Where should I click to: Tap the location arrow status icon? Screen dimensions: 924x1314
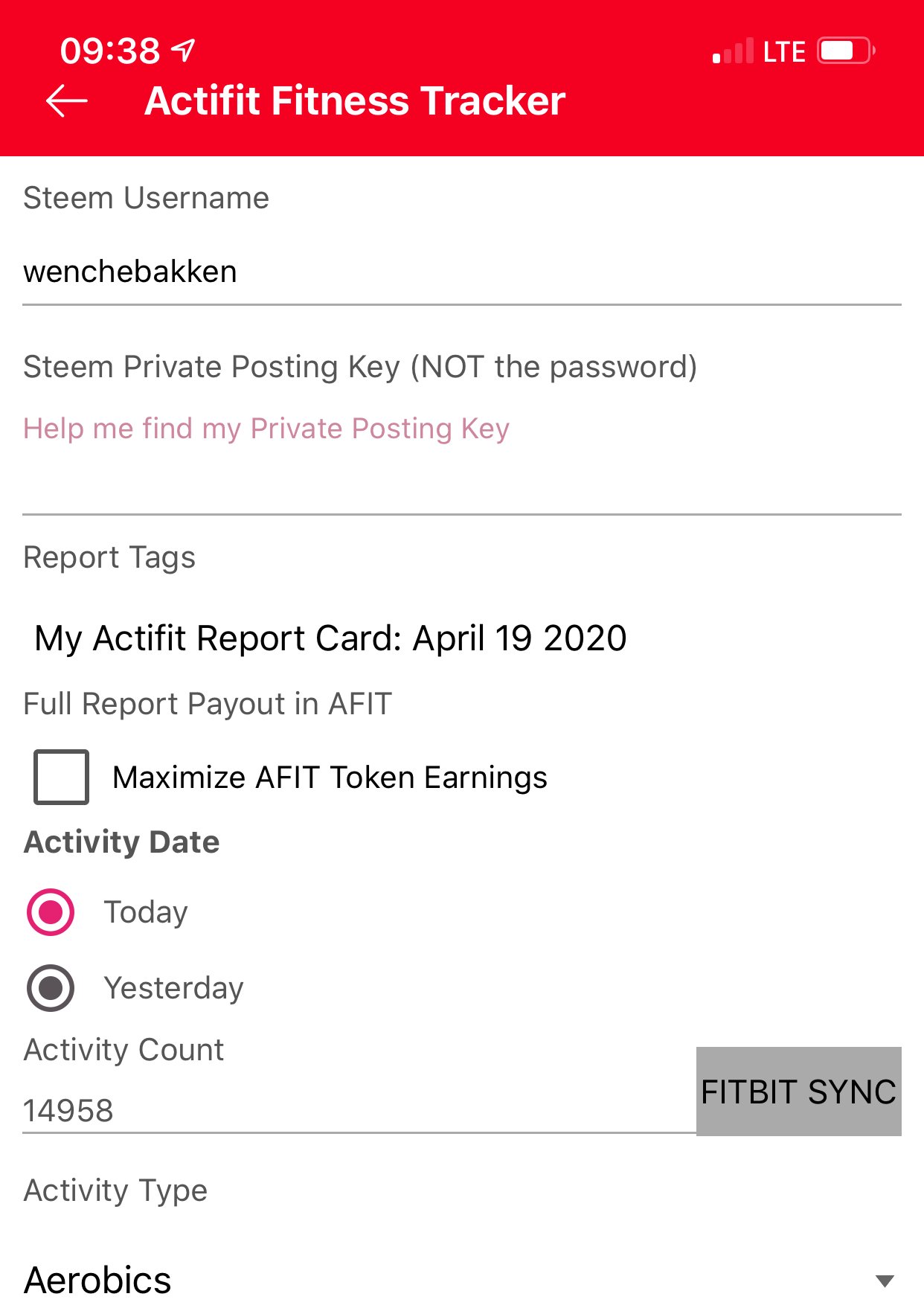tap(184, 50)
